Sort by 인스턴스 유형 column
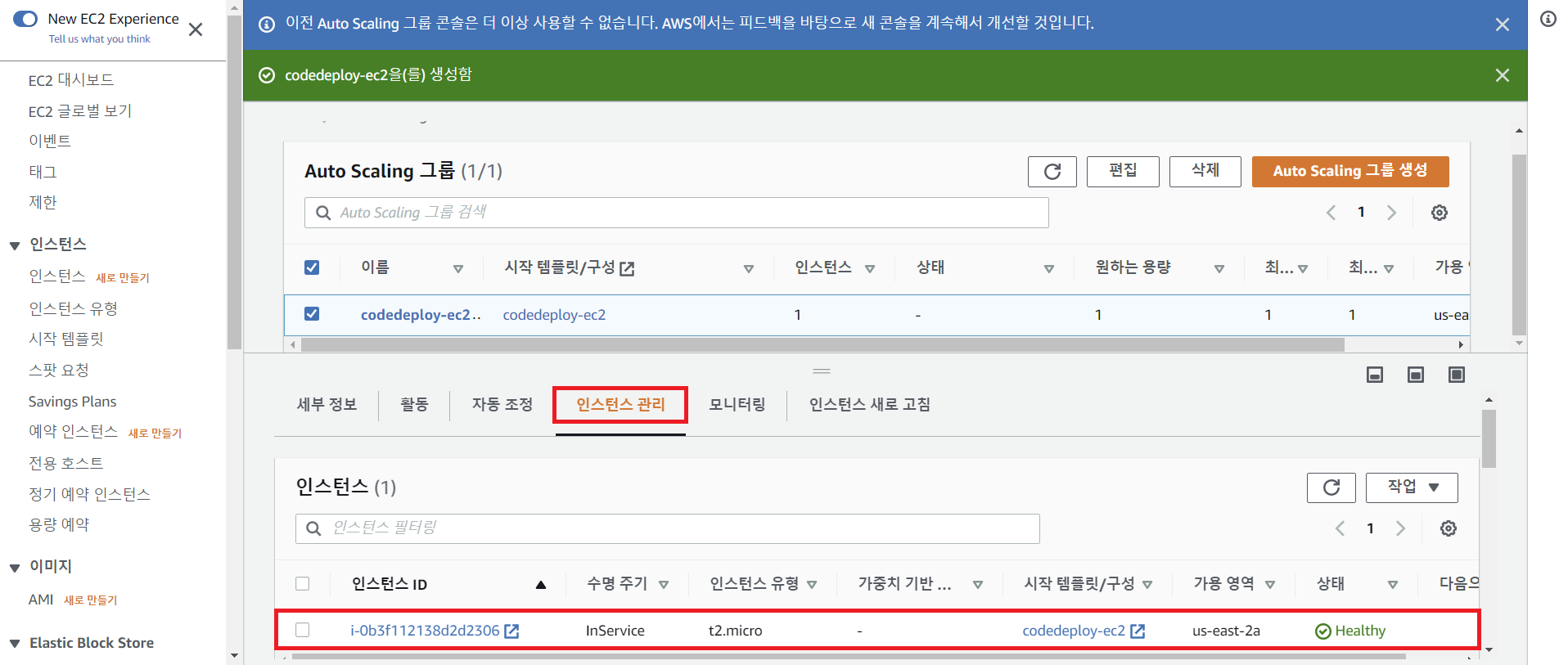Image resolution: width=1568 pixels, height=665 pixels. pos(812,585)
